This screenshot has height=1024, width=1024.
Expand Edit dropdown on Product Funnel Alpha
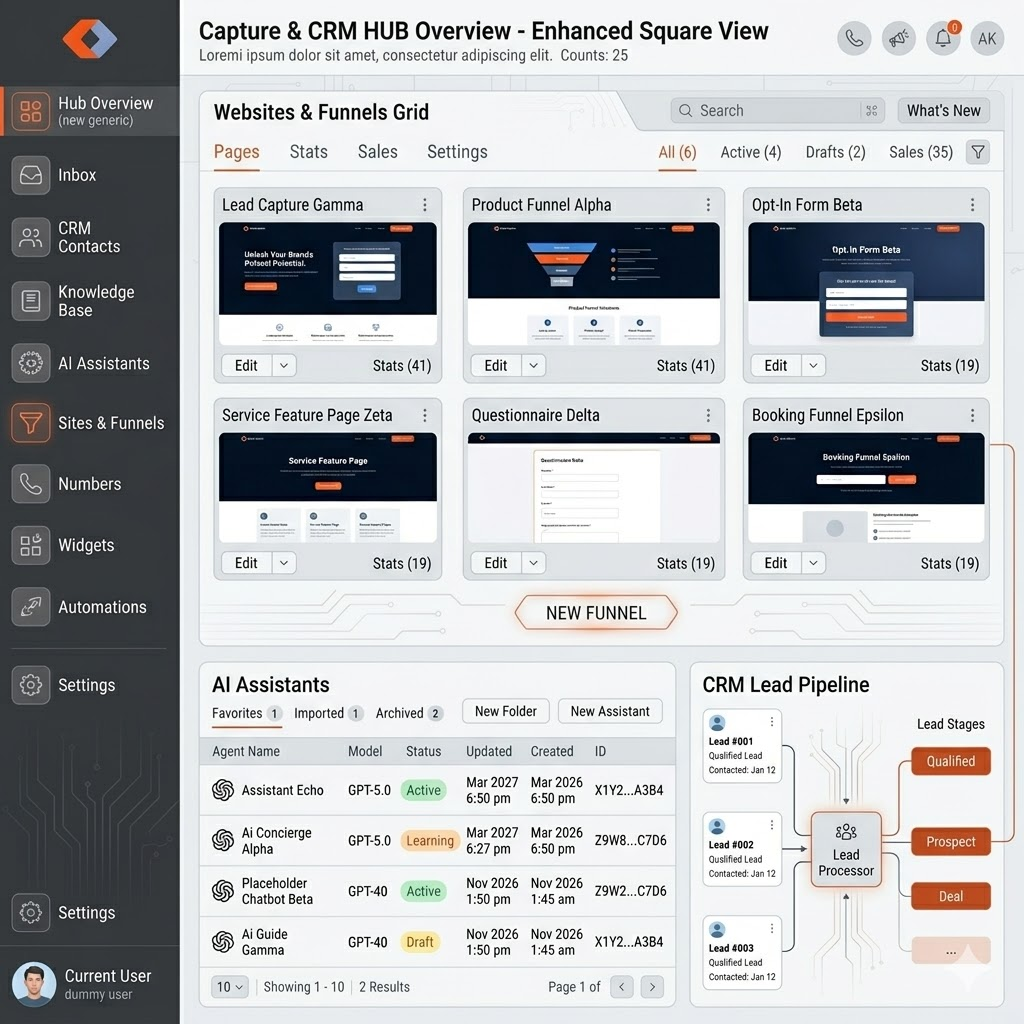[534, 366]
